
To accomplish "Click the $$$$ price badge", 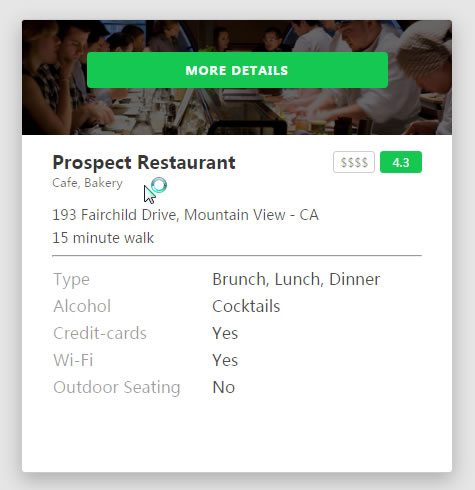I will pos(354,162).
